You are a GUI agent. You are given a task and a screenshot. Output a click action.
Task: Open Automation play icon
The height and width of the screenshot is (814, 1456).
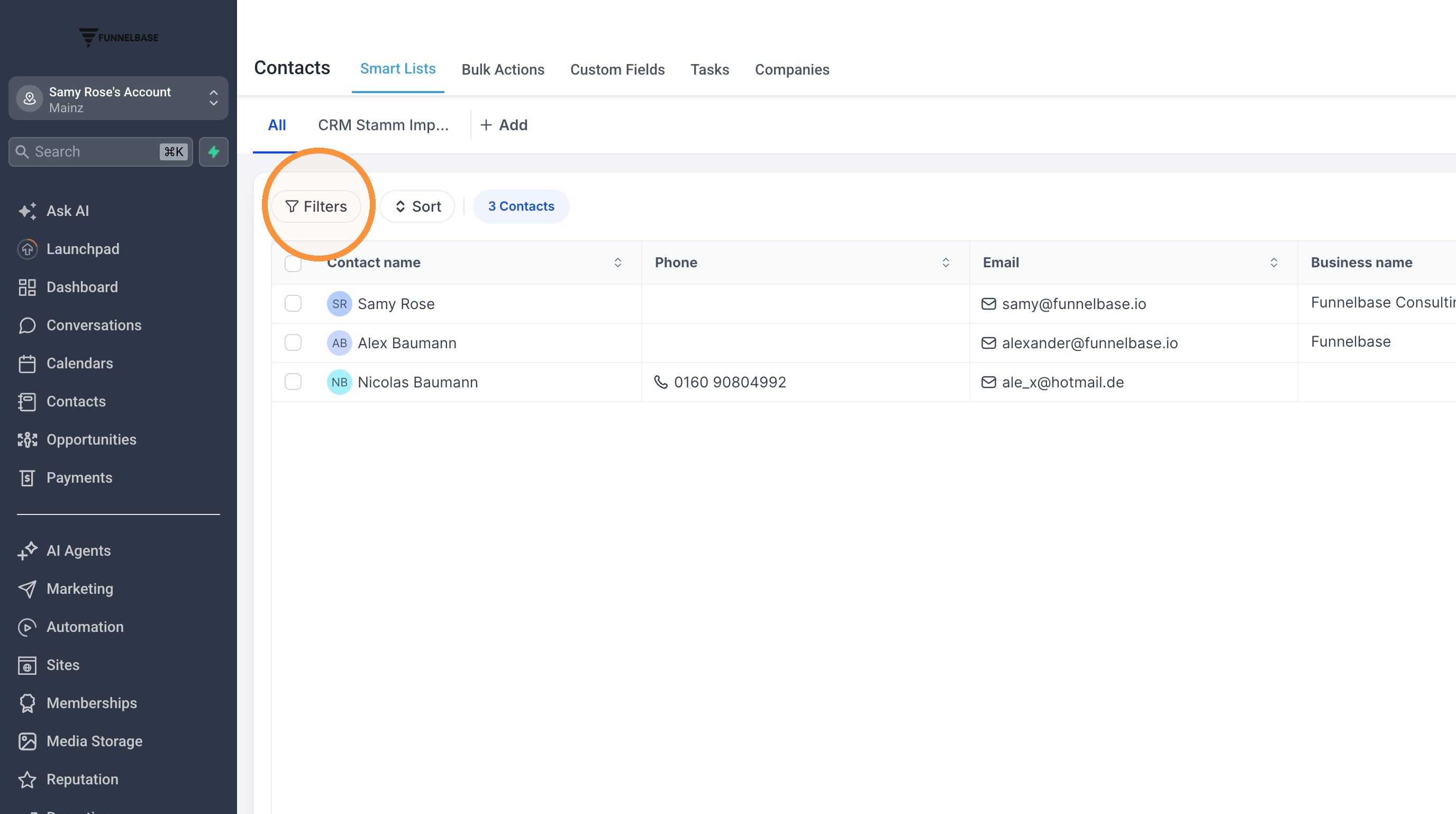(27, 627)
